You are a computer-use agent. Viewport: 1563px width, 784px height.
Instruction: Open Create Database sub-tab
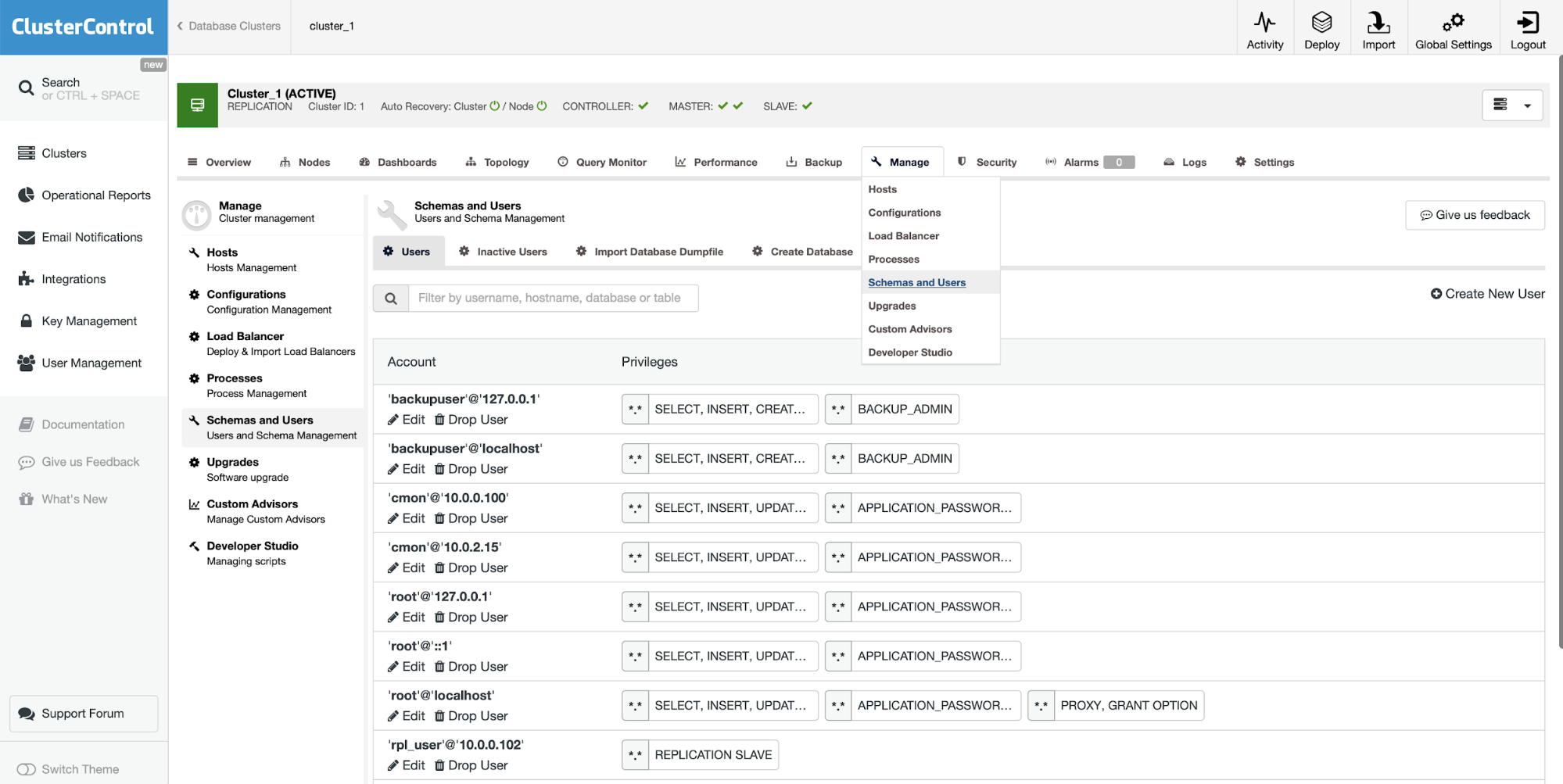click(802, 252)
